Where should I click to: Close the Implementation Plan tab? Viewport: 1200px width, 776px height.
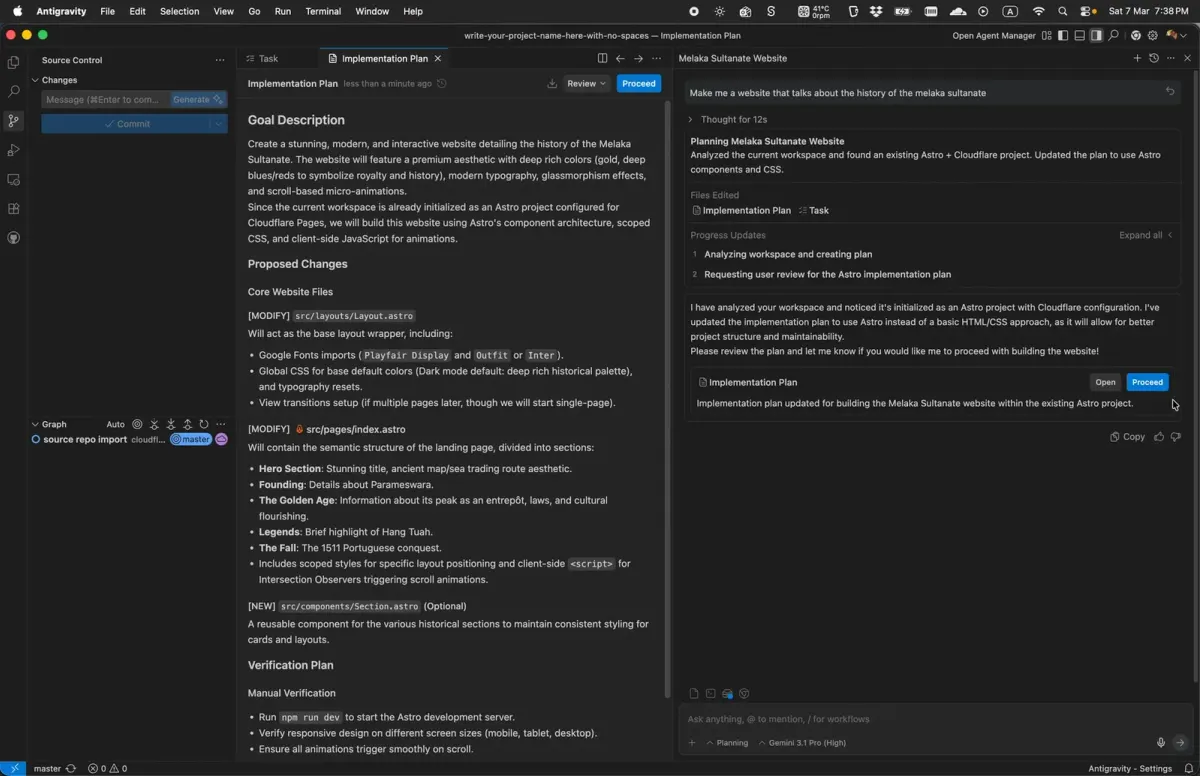[x=437, y=59]
